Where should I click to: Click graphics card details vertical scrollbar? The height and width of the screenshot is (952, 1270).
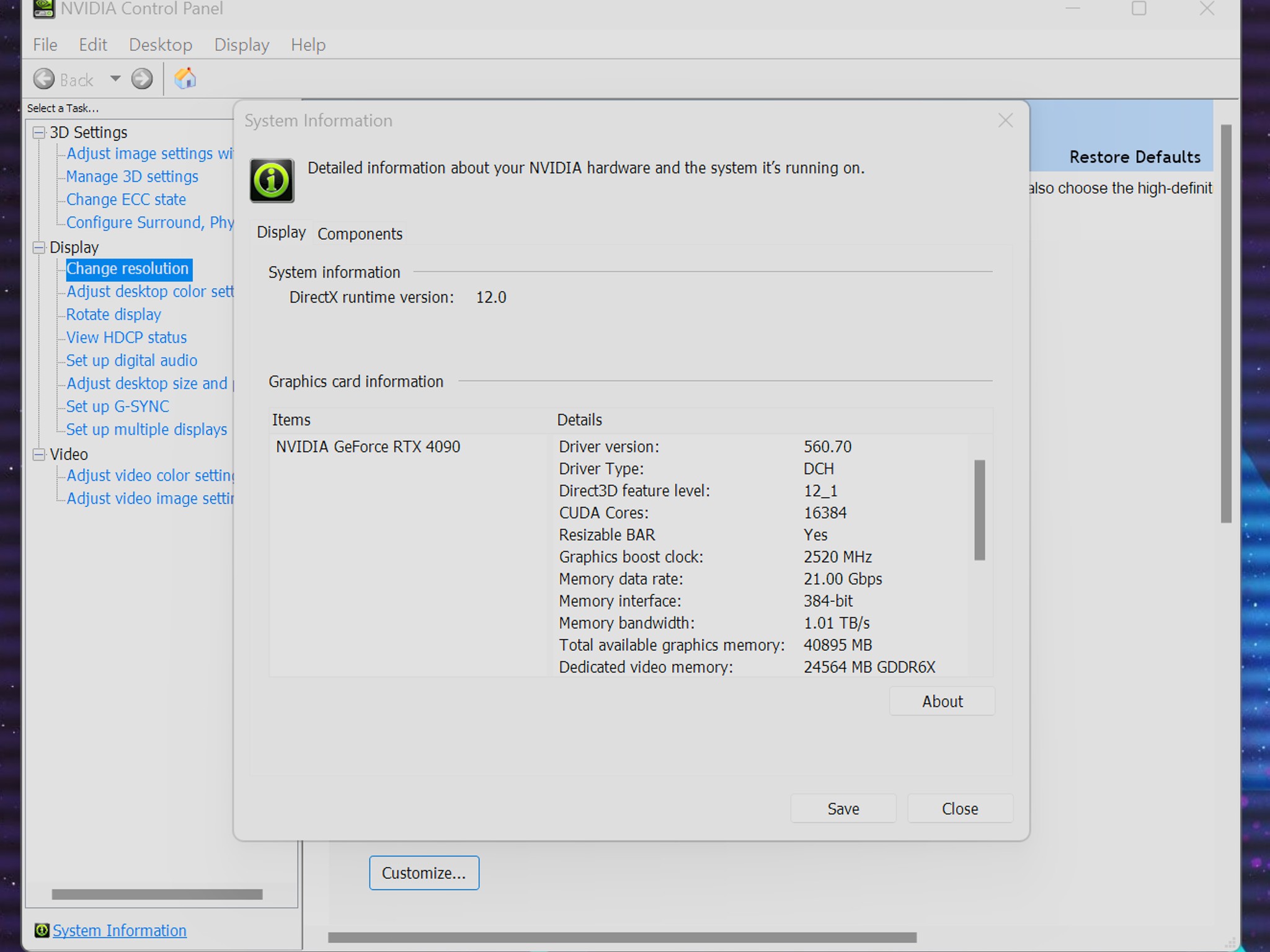point(980,509)
